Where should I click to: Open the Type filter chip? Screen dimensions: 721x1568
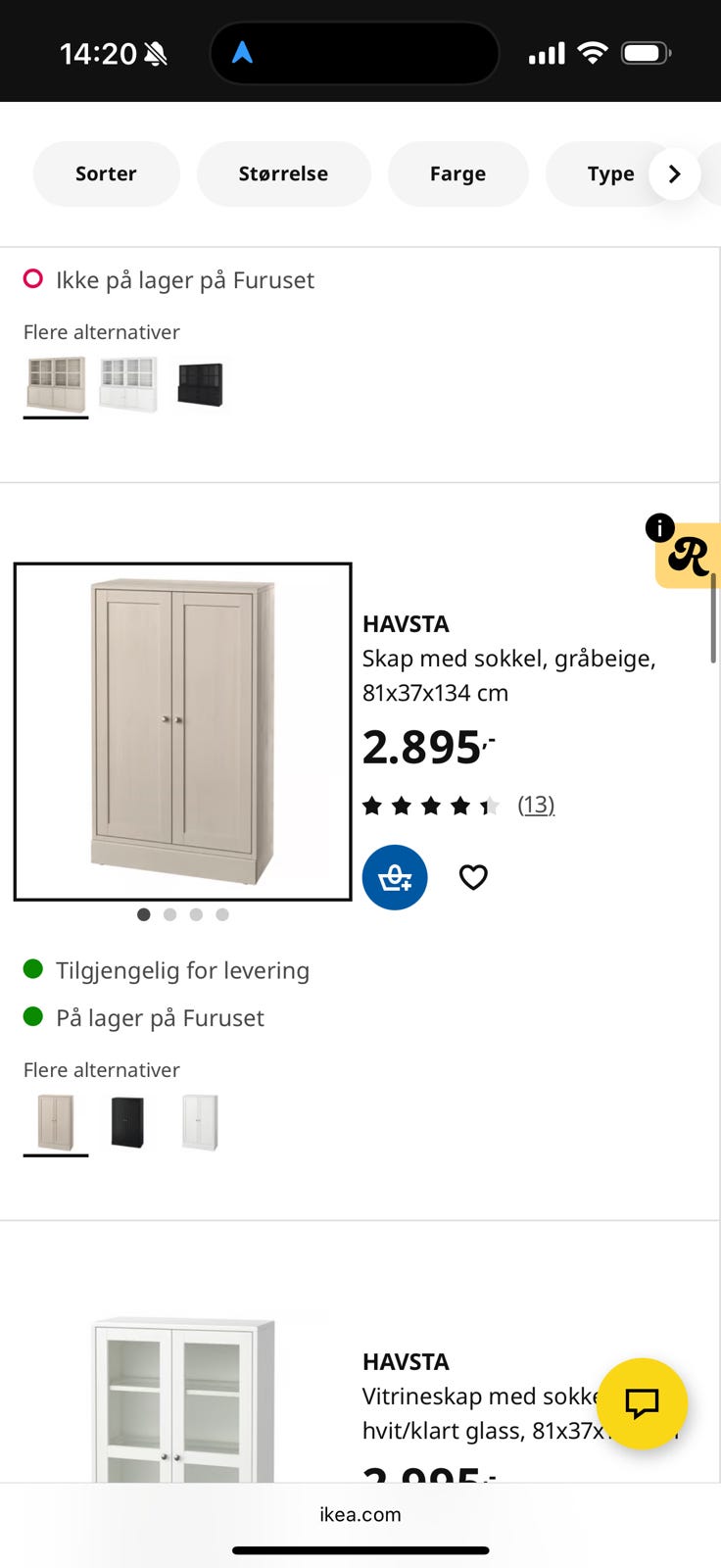tap(609, 173)
